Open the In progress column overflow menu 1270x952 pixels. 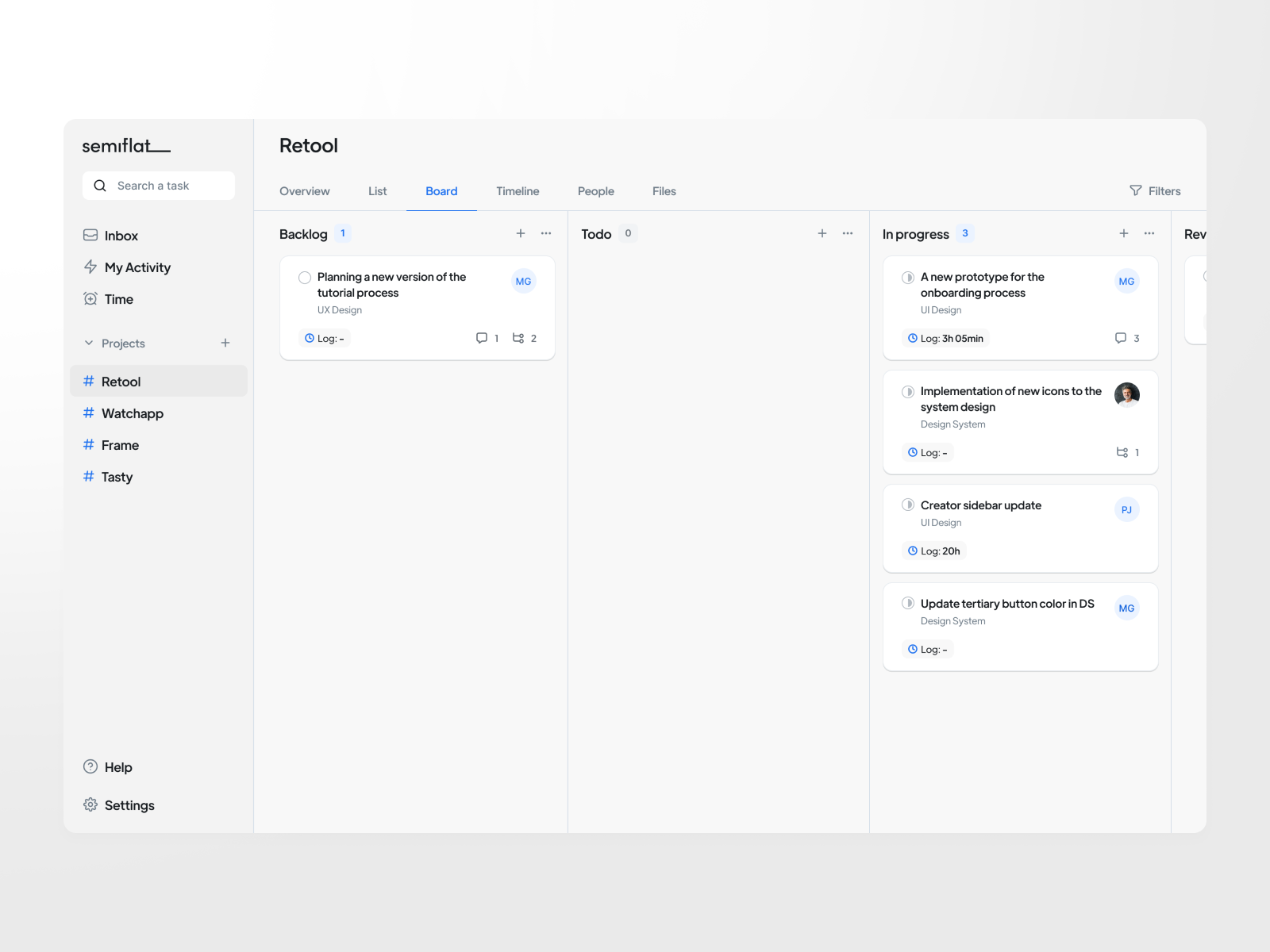tap(1149, 233)
